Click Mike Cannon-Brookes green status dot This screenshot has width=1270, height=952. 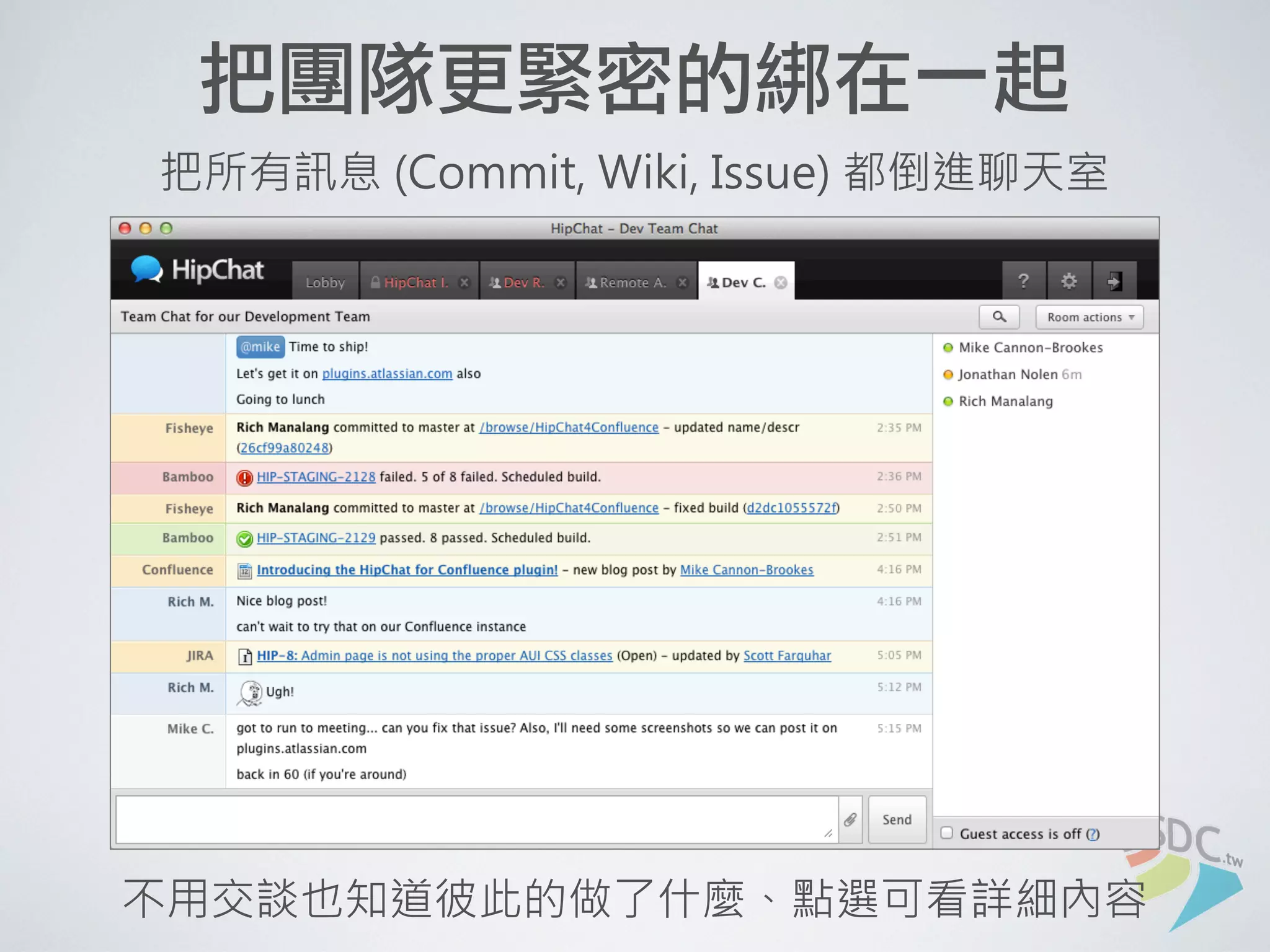coord(948,348)
